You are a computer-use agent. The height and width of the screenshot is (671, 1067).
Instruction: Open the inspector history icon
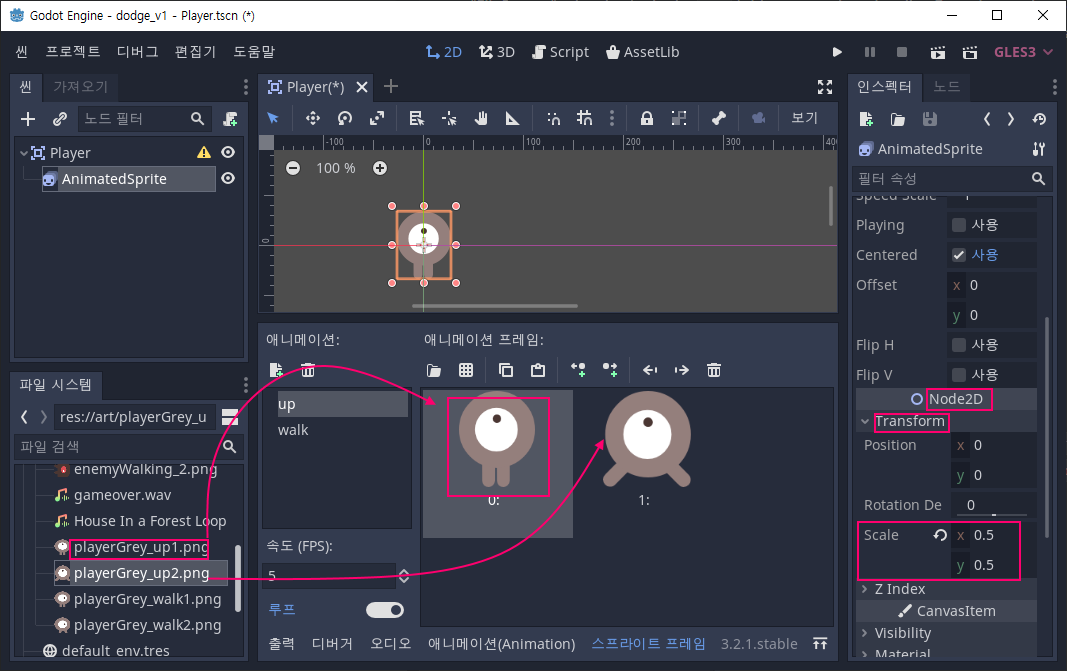[x=1038, y=119]
